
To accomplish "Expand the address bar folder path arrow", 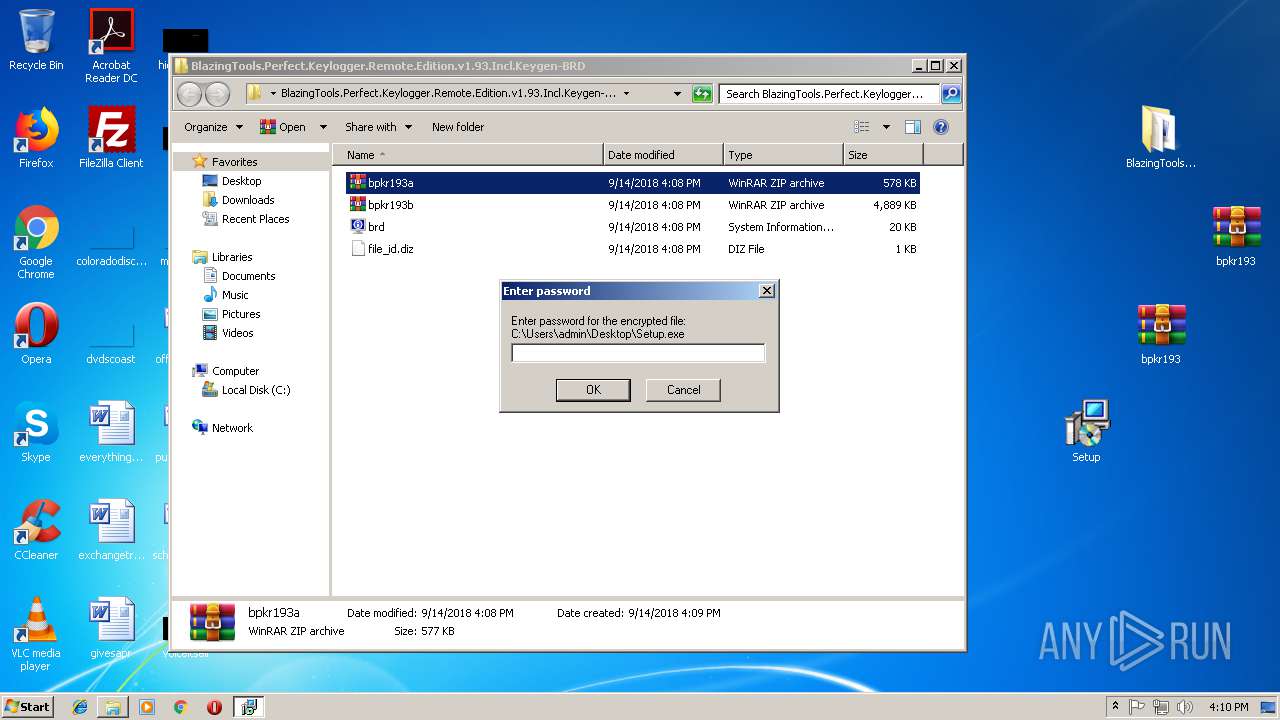I will pos(626,94).
